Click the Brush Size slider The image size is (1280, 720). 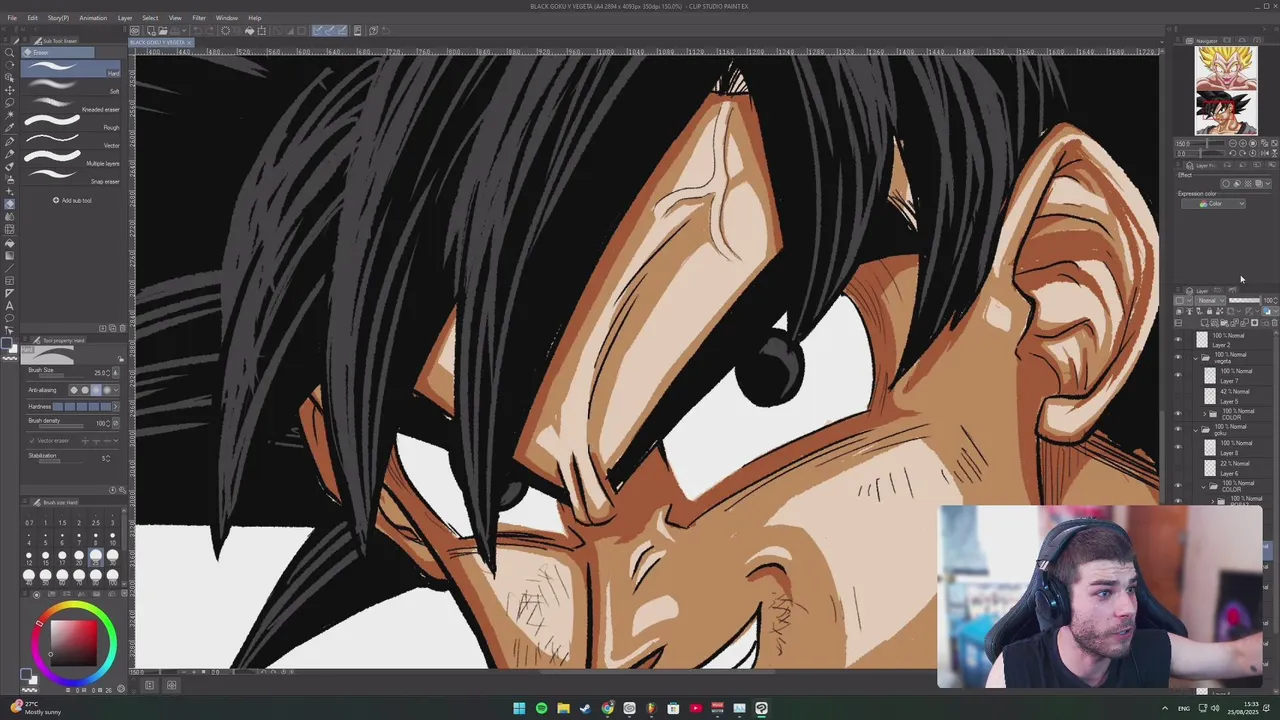(x=61, y=376)
